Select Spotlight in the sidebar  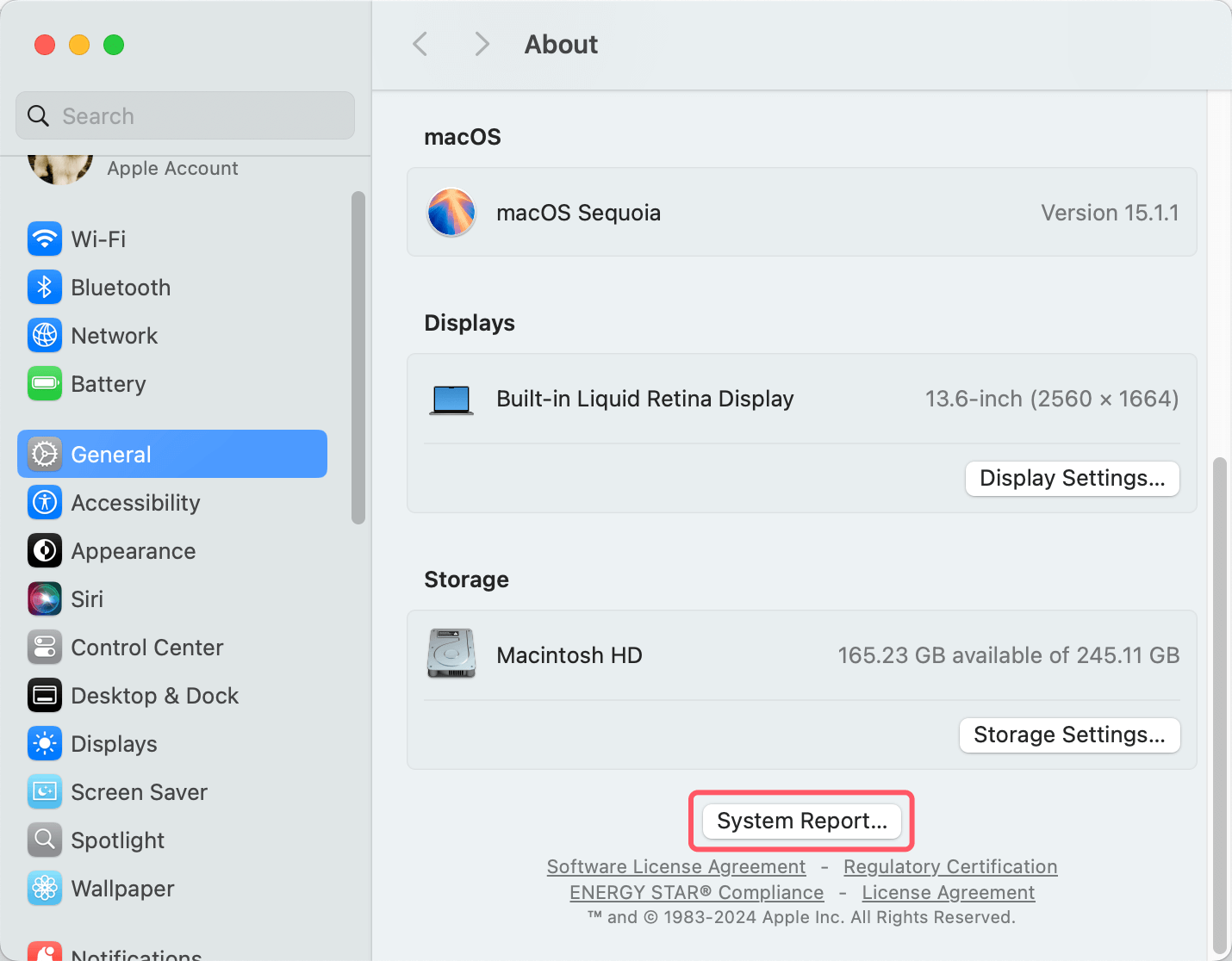tap(117, 840)
